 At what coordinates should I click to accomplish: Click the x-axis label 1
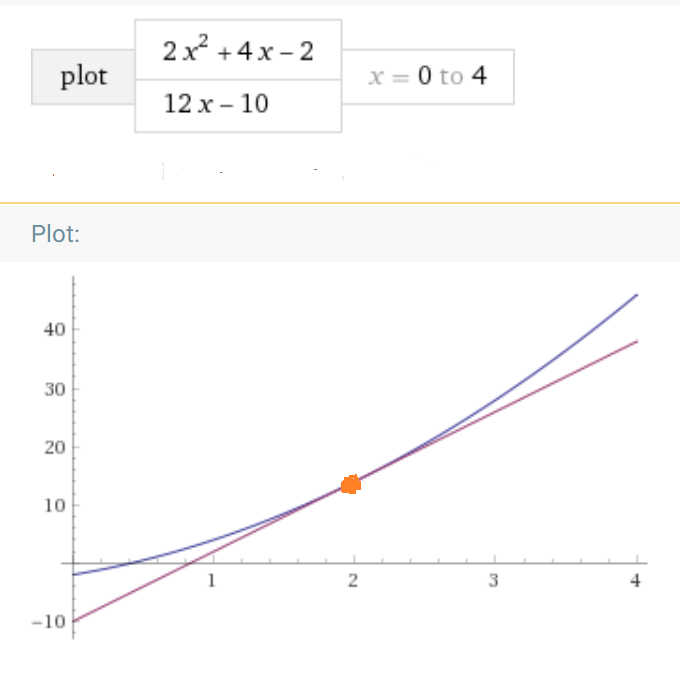[x=212, y=580]
